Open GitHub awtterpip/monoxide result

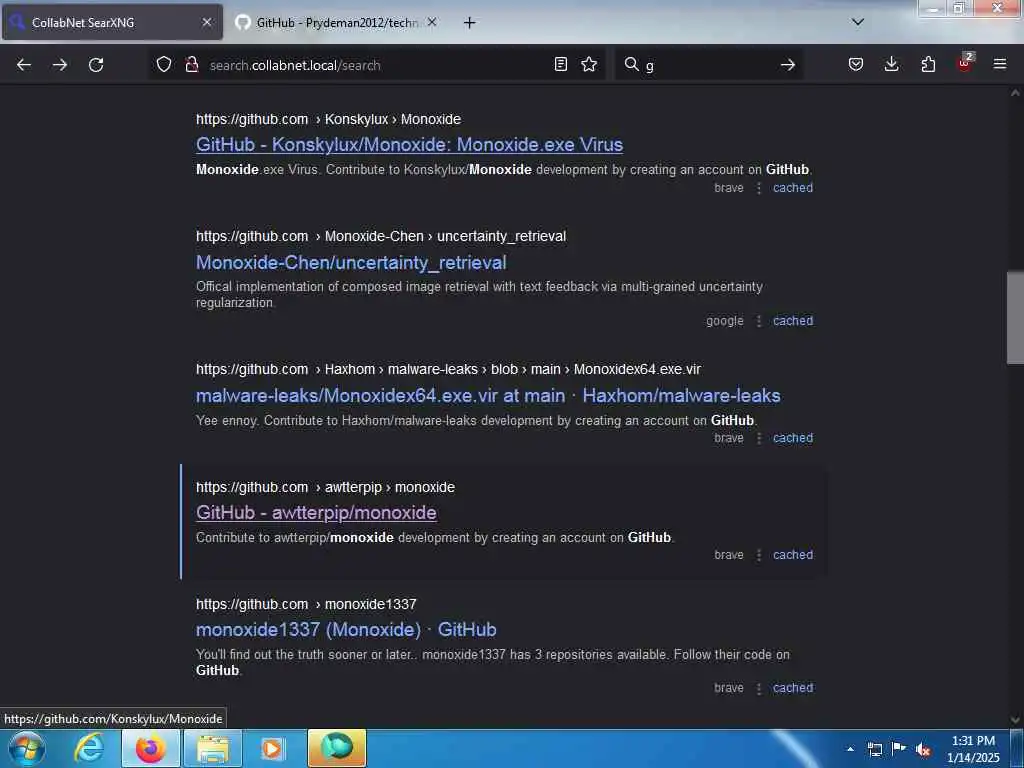316,513
